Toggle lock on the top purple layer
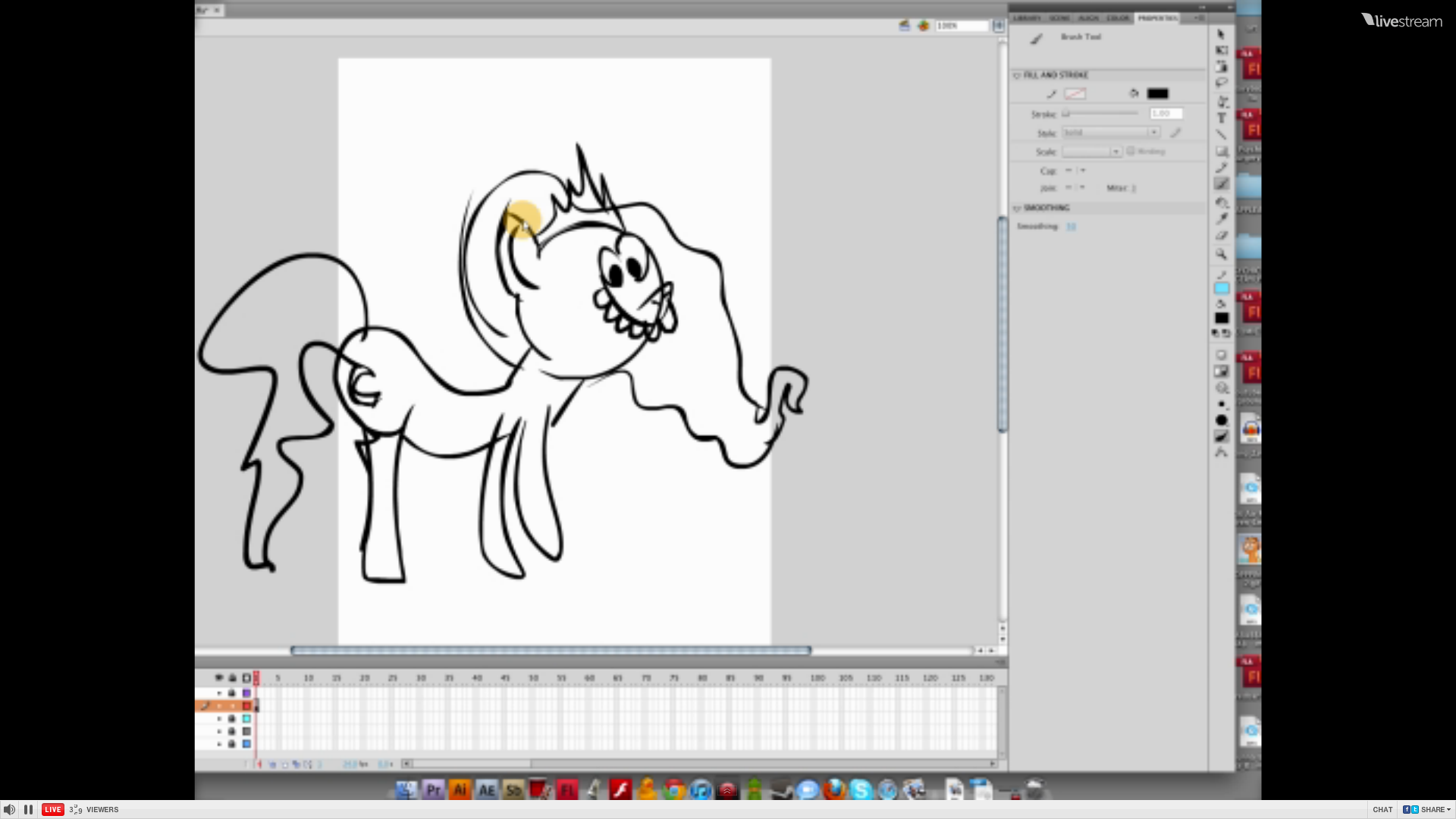The height and width of the screenshot is (819, 1456). [x=232, y=693]
